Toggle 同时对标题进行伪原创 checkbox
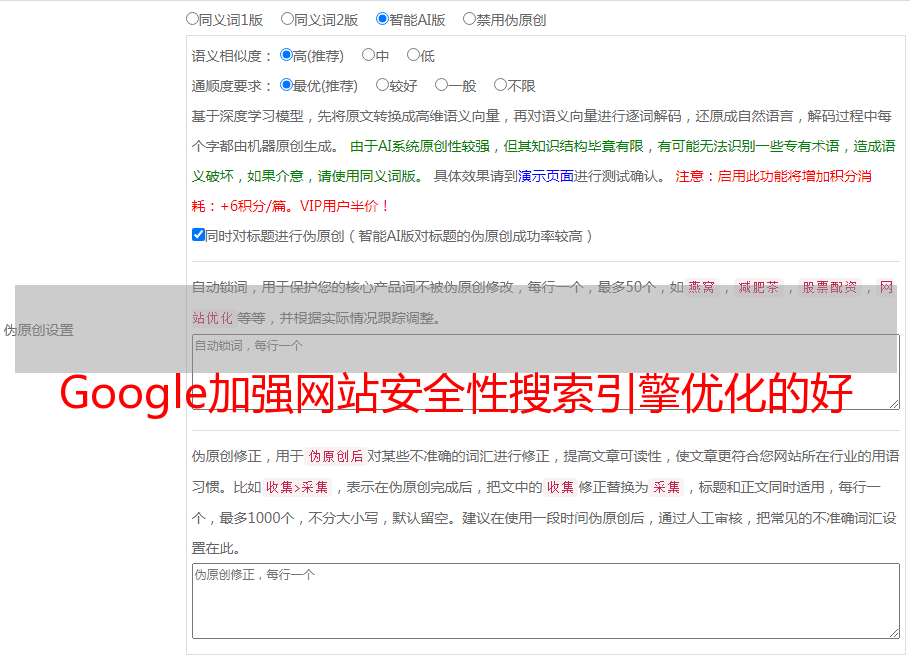911x658 pixels. click(198, 235)
